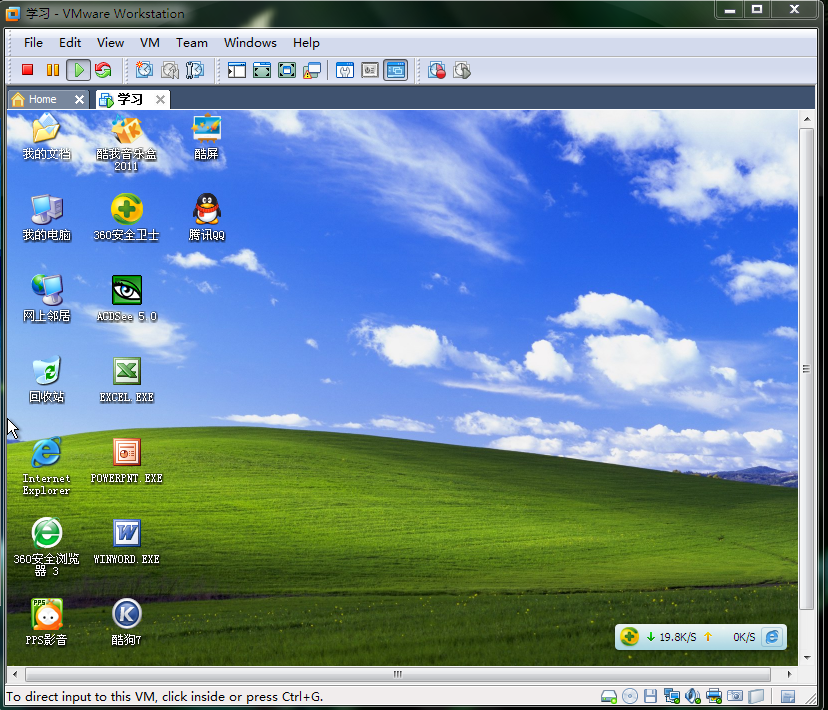This screenshot has height=710, width=828.
Task: Click the scroll left arrow
Action: (x=15, y=674)
